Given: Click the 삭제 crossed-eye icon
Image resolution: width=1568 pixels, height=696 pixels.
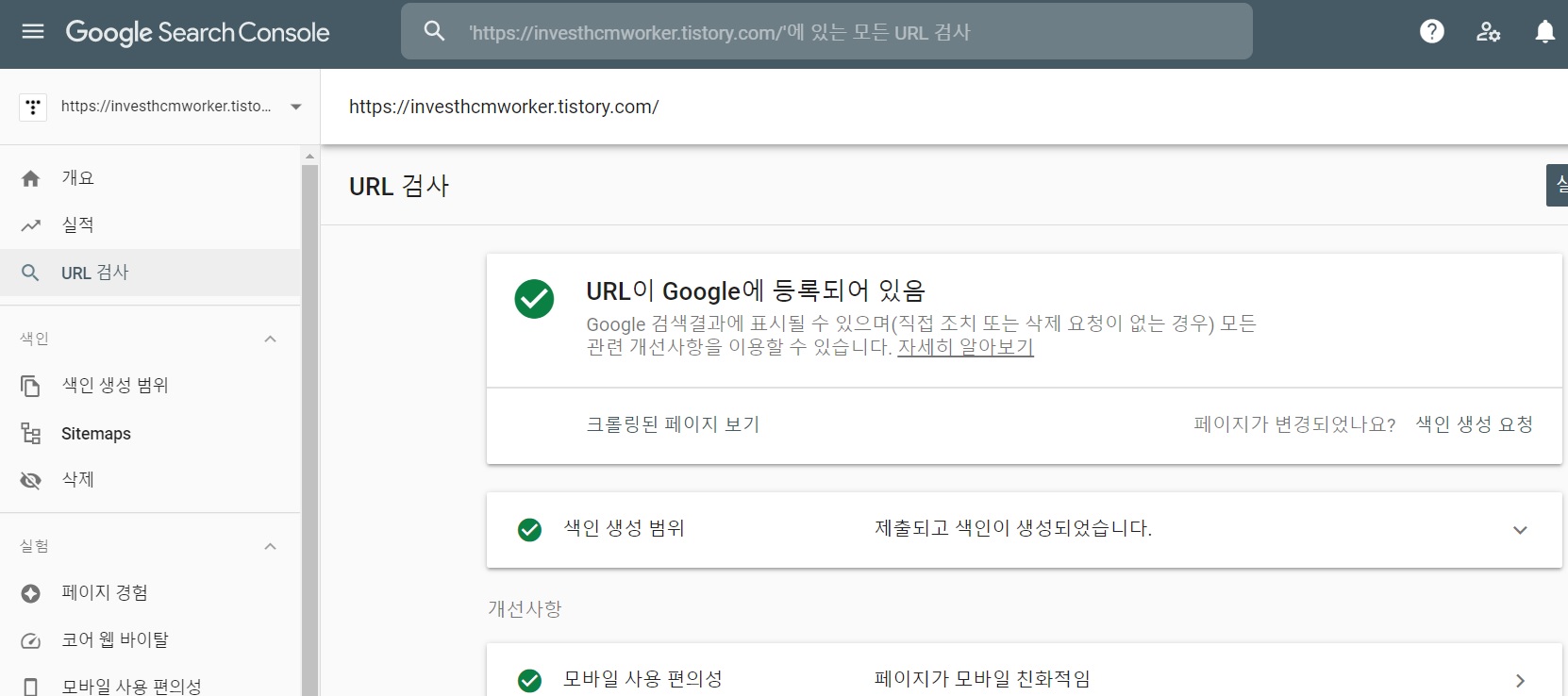Looking at the screenshot, I should pyautogui.click(x=31, y=480).
